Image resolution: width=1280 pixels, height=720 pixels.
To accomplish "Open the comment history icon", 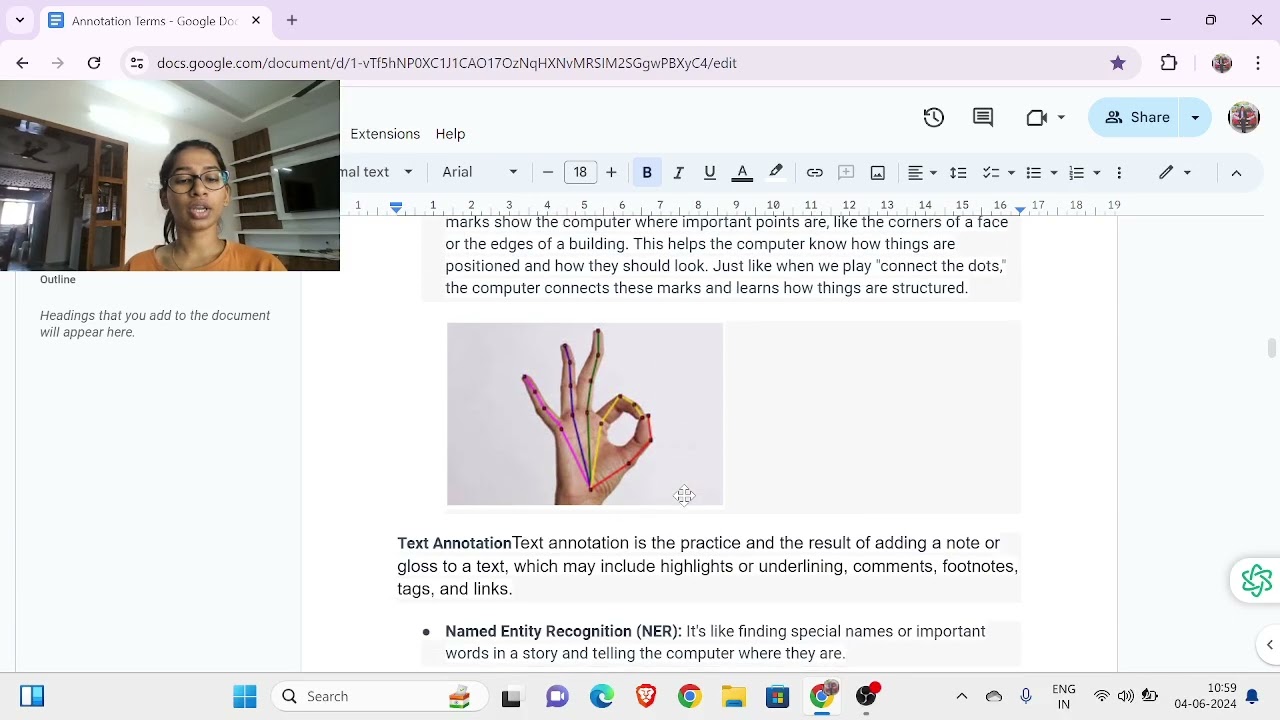I will [x=983, y=117].
